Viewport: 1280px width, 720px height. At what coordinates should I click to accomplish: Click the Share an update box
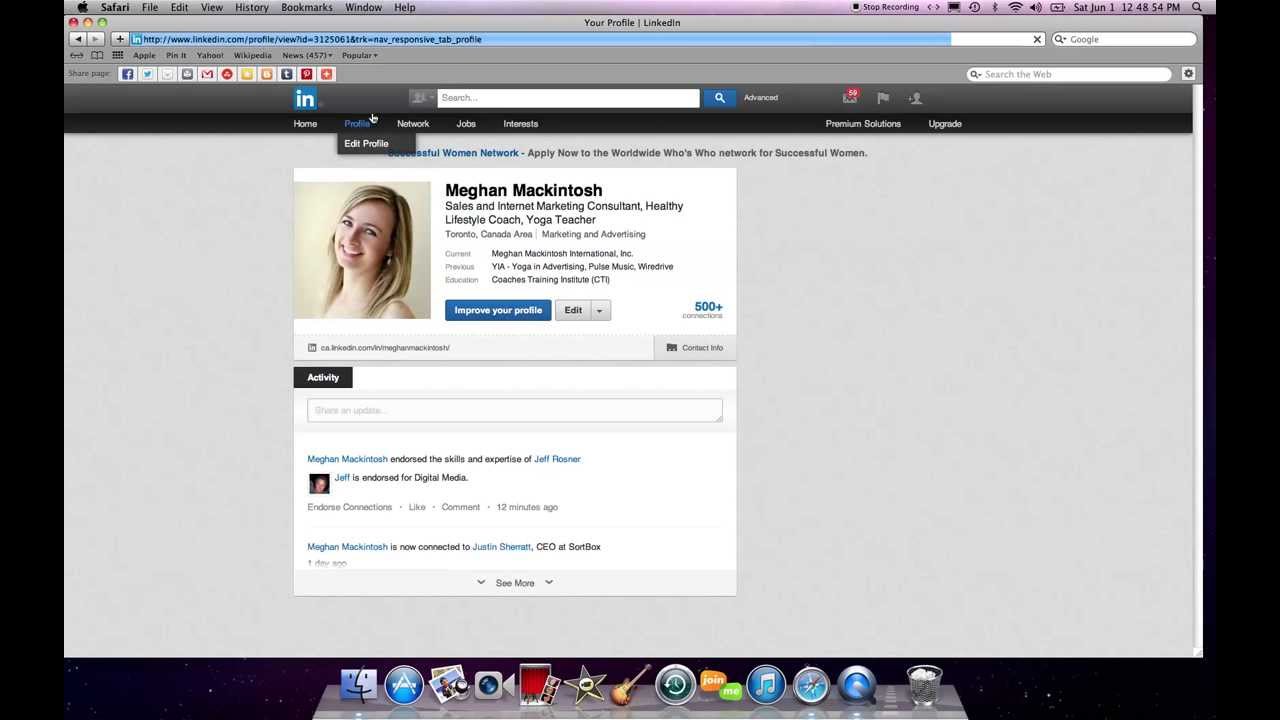(515, 410)
